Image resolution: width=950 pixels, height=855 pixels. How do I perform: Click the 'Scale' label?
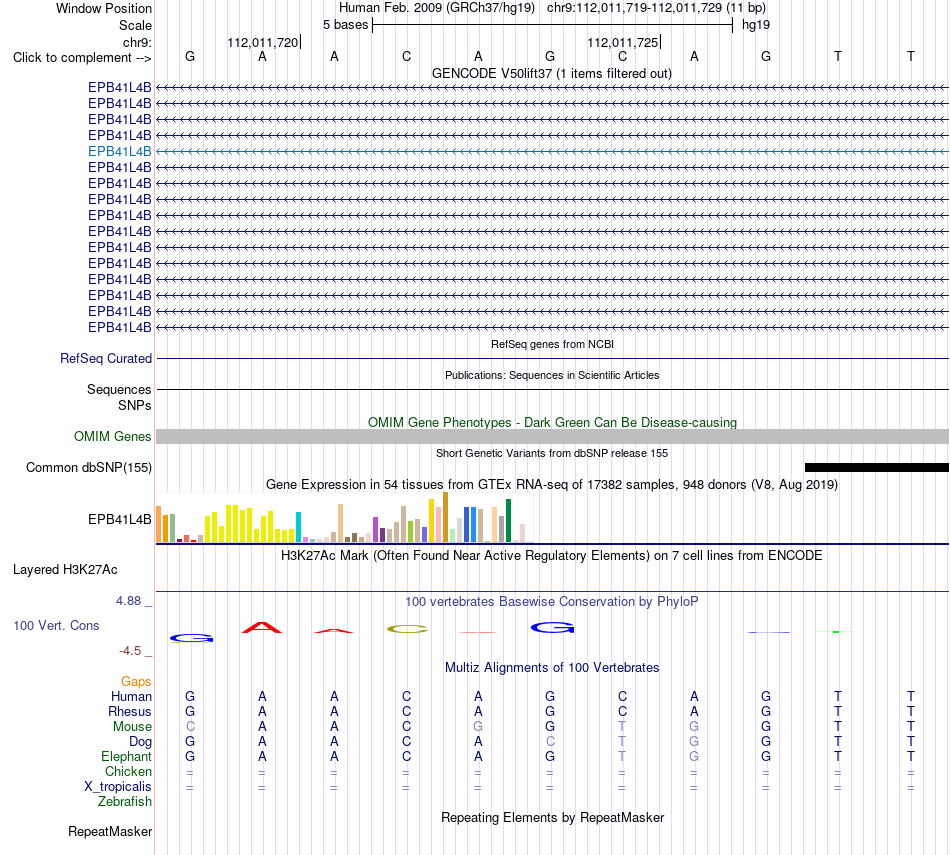135,25
